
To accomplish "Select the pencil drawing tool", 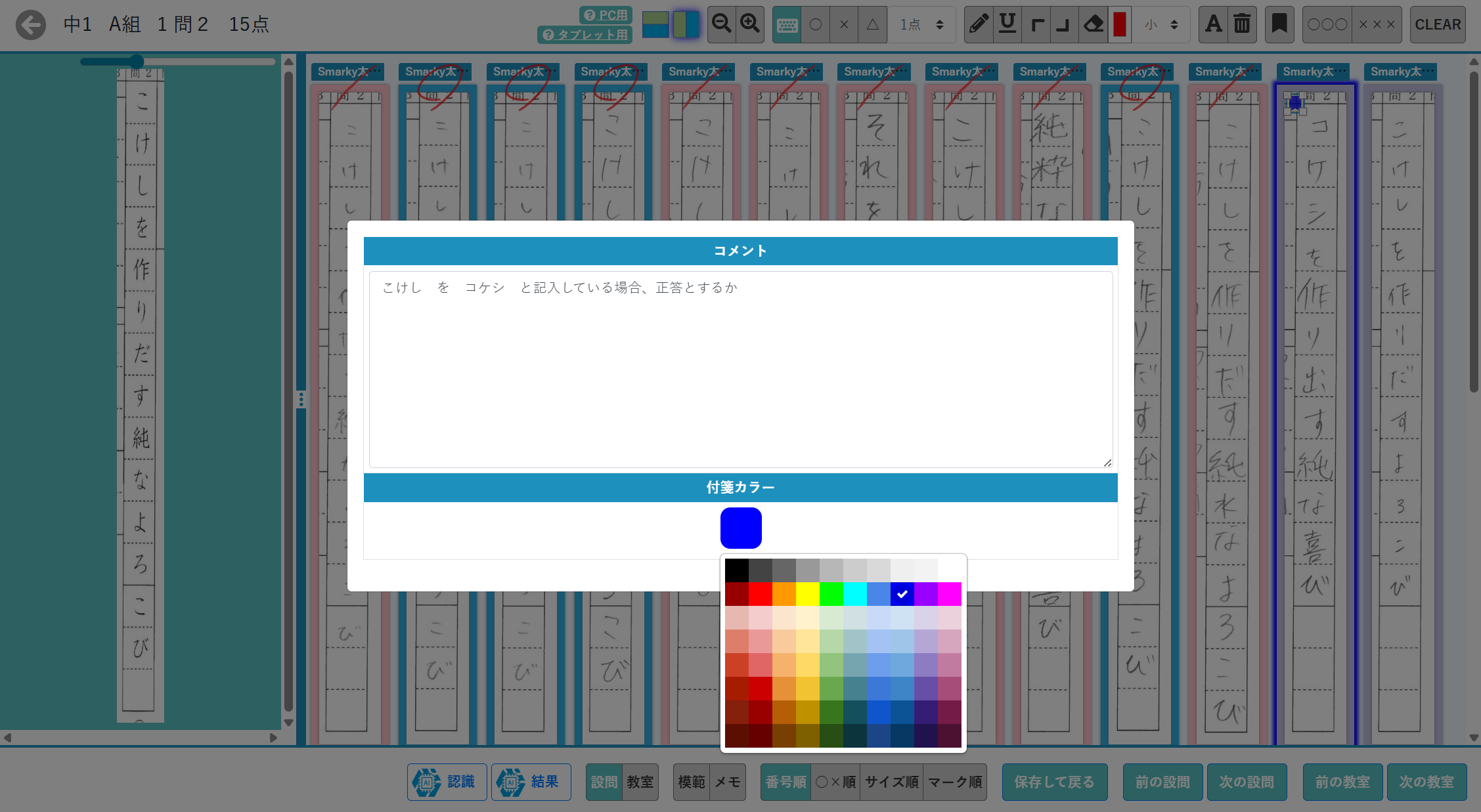I will (x=979, y=24).
